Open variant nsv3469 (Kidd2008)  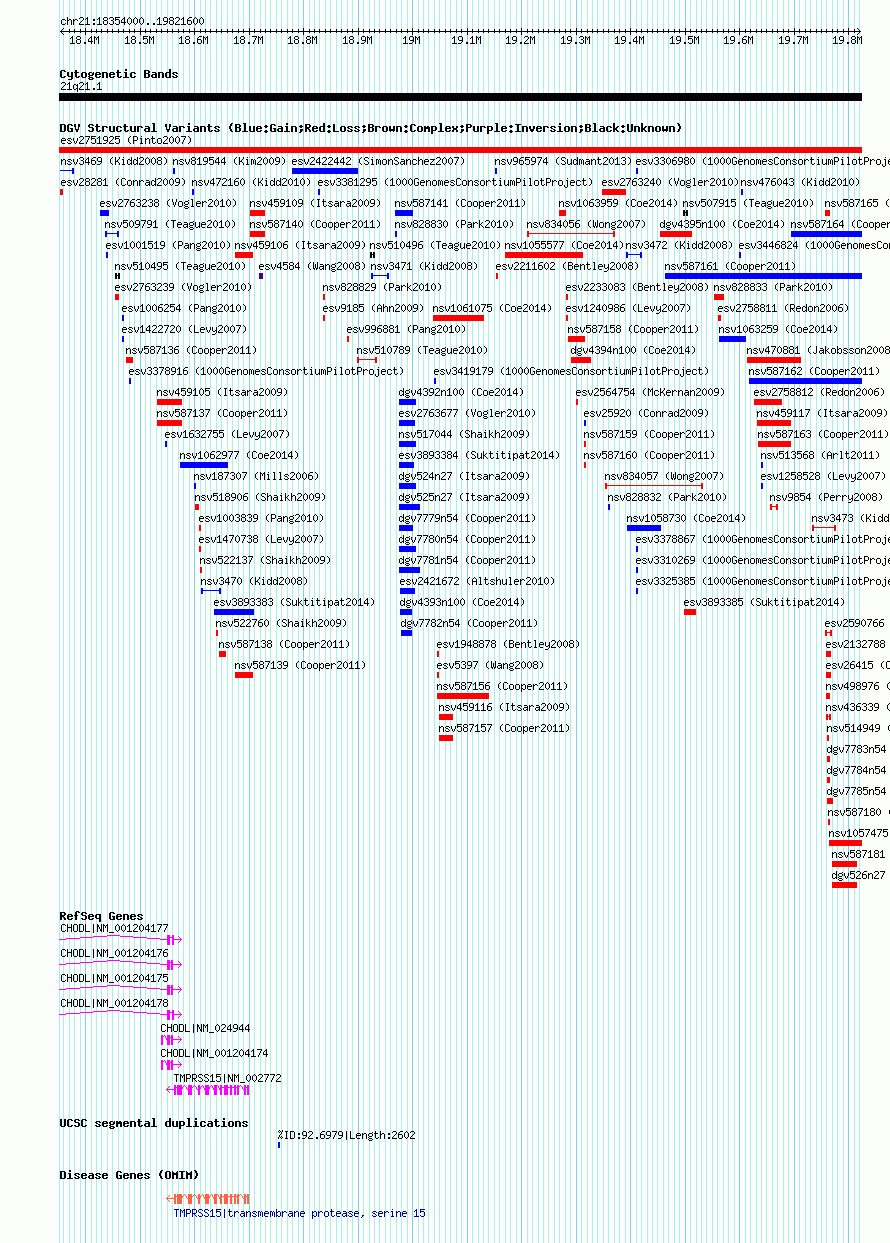(114, 161)
